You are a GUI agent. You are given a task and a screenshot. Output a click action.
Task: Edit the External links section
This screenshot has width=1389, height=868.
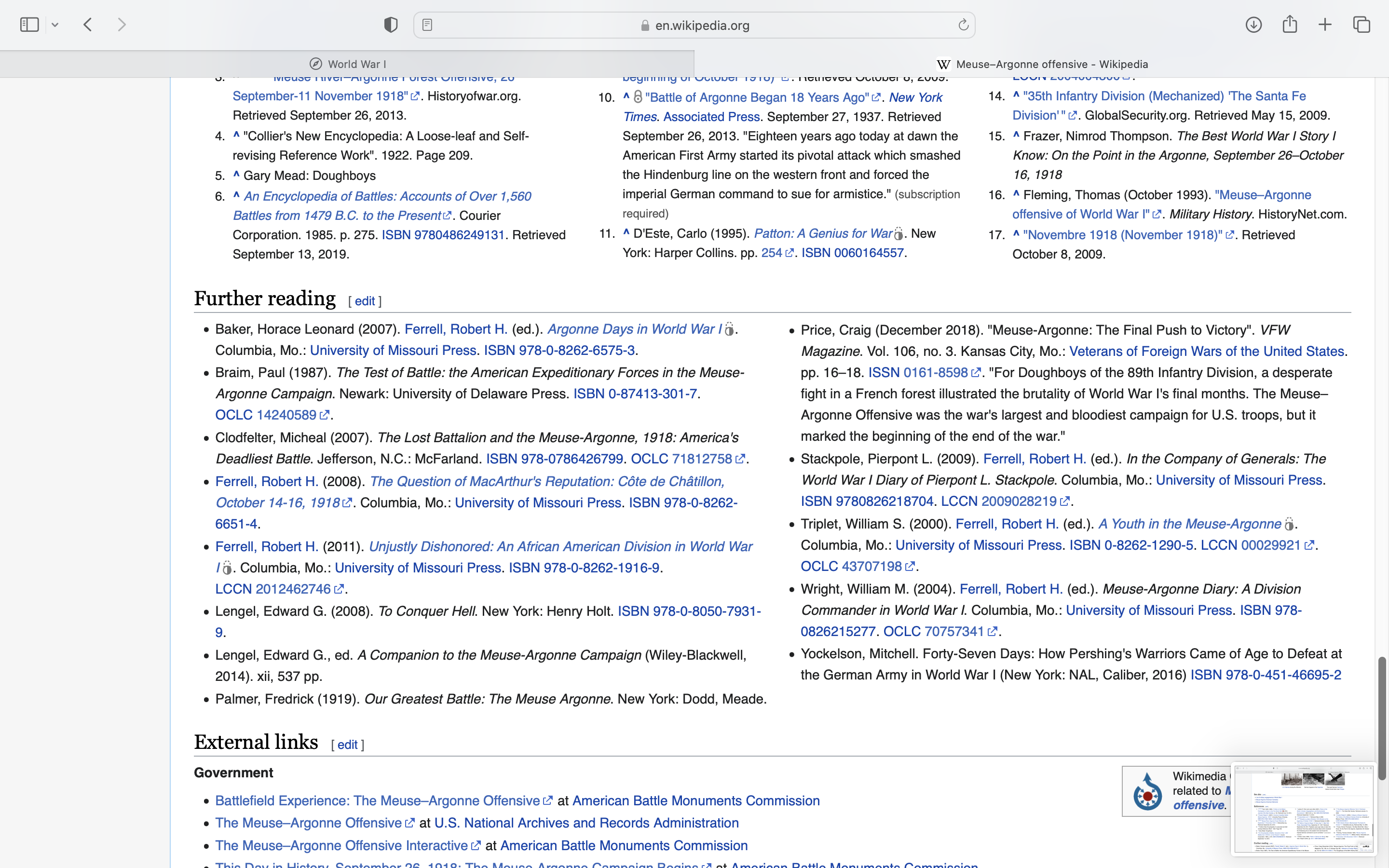[347, 745]
